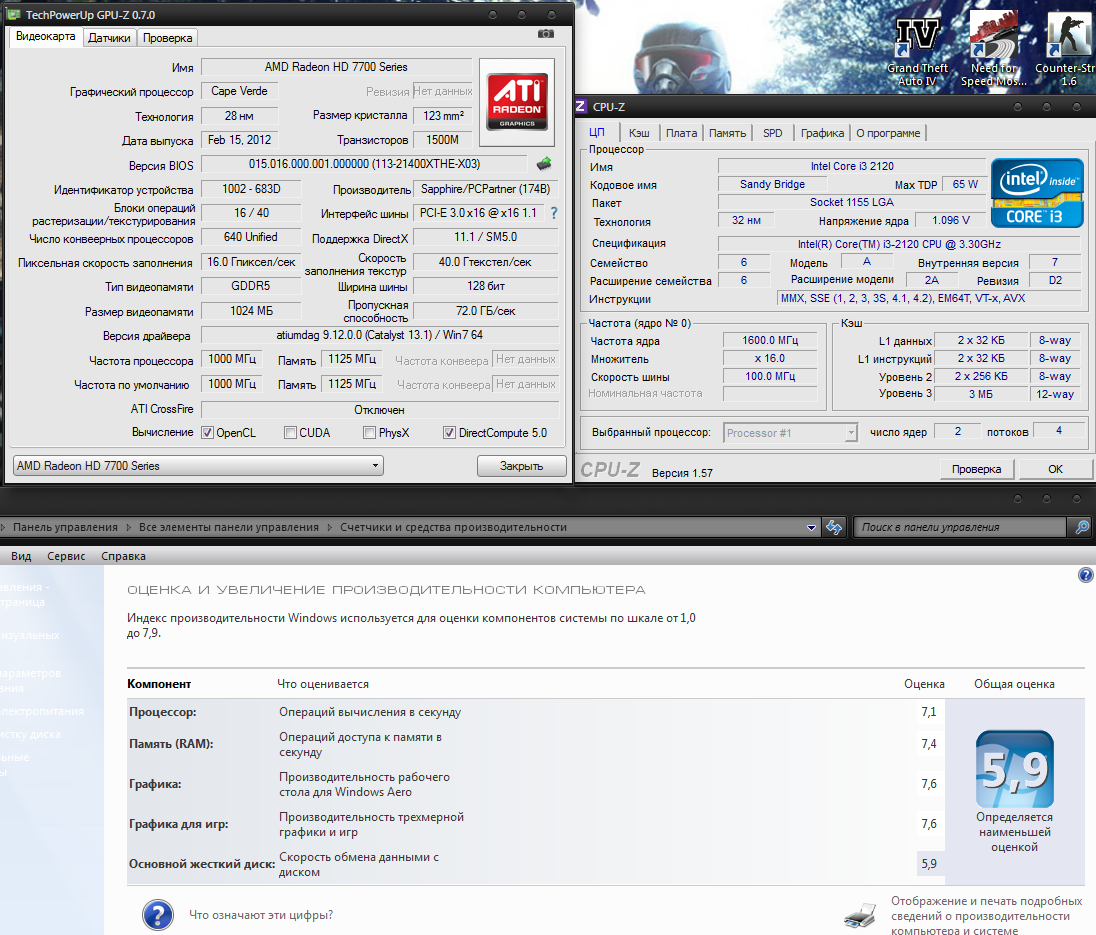Viewport: 1096px width, 935px height.
Task: Toggle the PhysX checkbox
Action: click(370, 433)
